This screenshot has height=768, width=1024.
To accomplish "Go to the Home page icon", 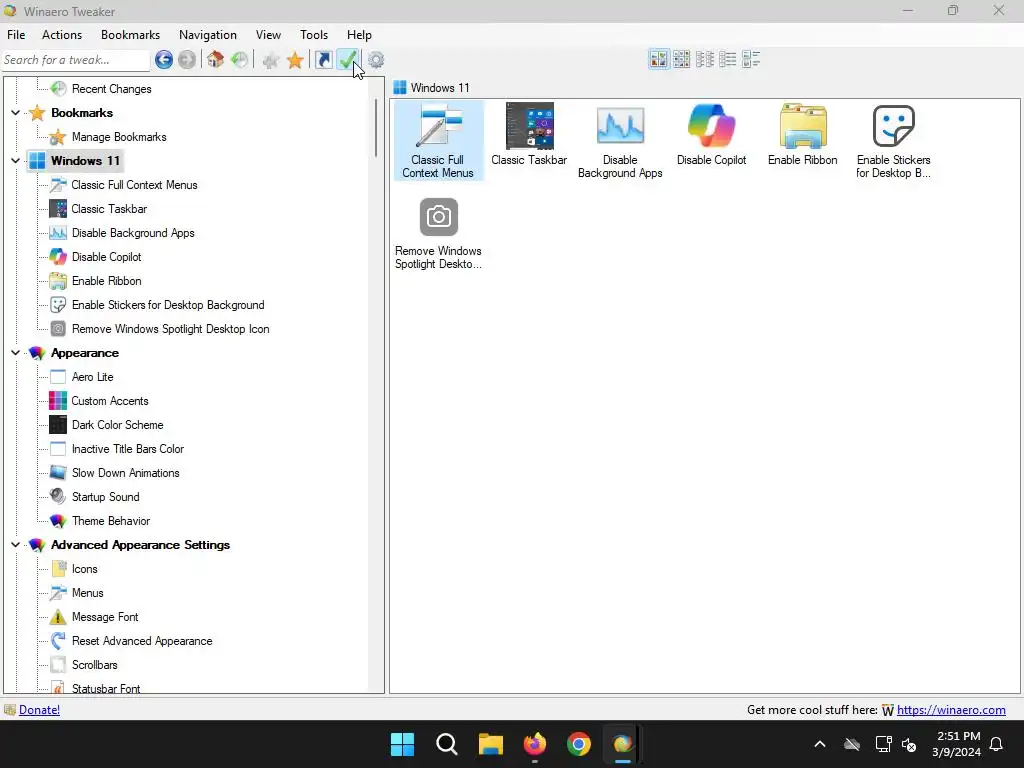I will pyautogui.click(x=216, y=60).
